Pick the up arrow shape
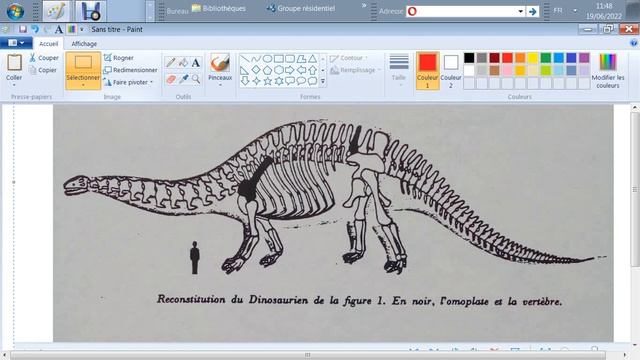Viewport: 640px width, 360px height. coord(312,70)
